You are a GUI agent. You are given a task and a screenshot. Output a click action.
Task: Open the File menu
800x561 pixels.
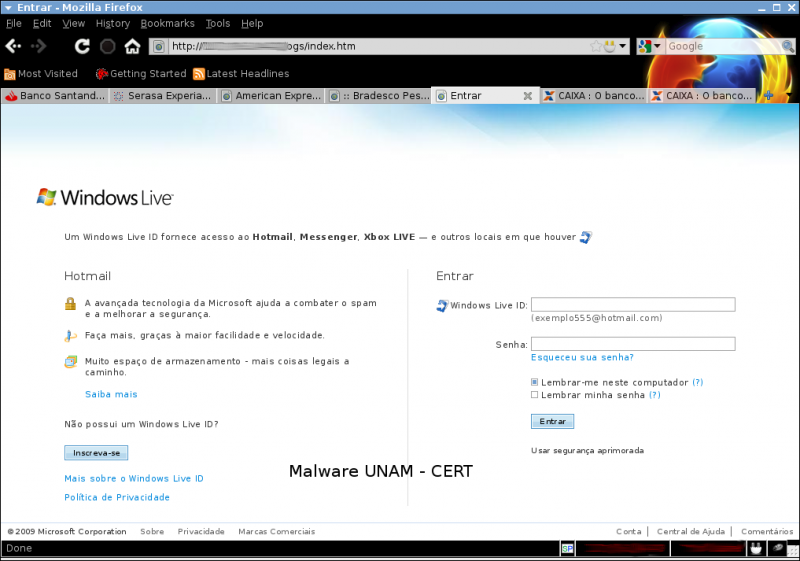click(x=14, y=23)
